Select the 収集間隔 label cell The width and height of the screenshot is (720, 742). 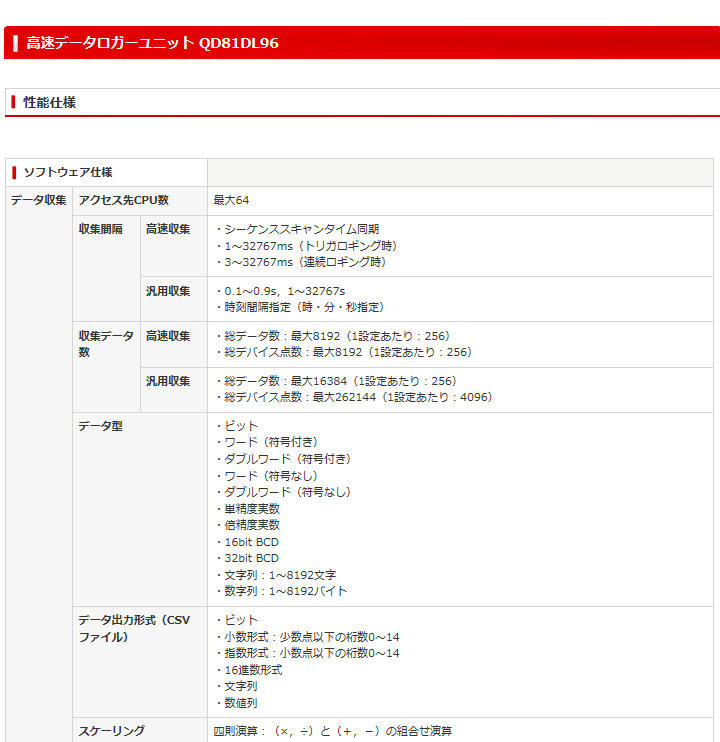pyautogui.click(x=106, y=268)
